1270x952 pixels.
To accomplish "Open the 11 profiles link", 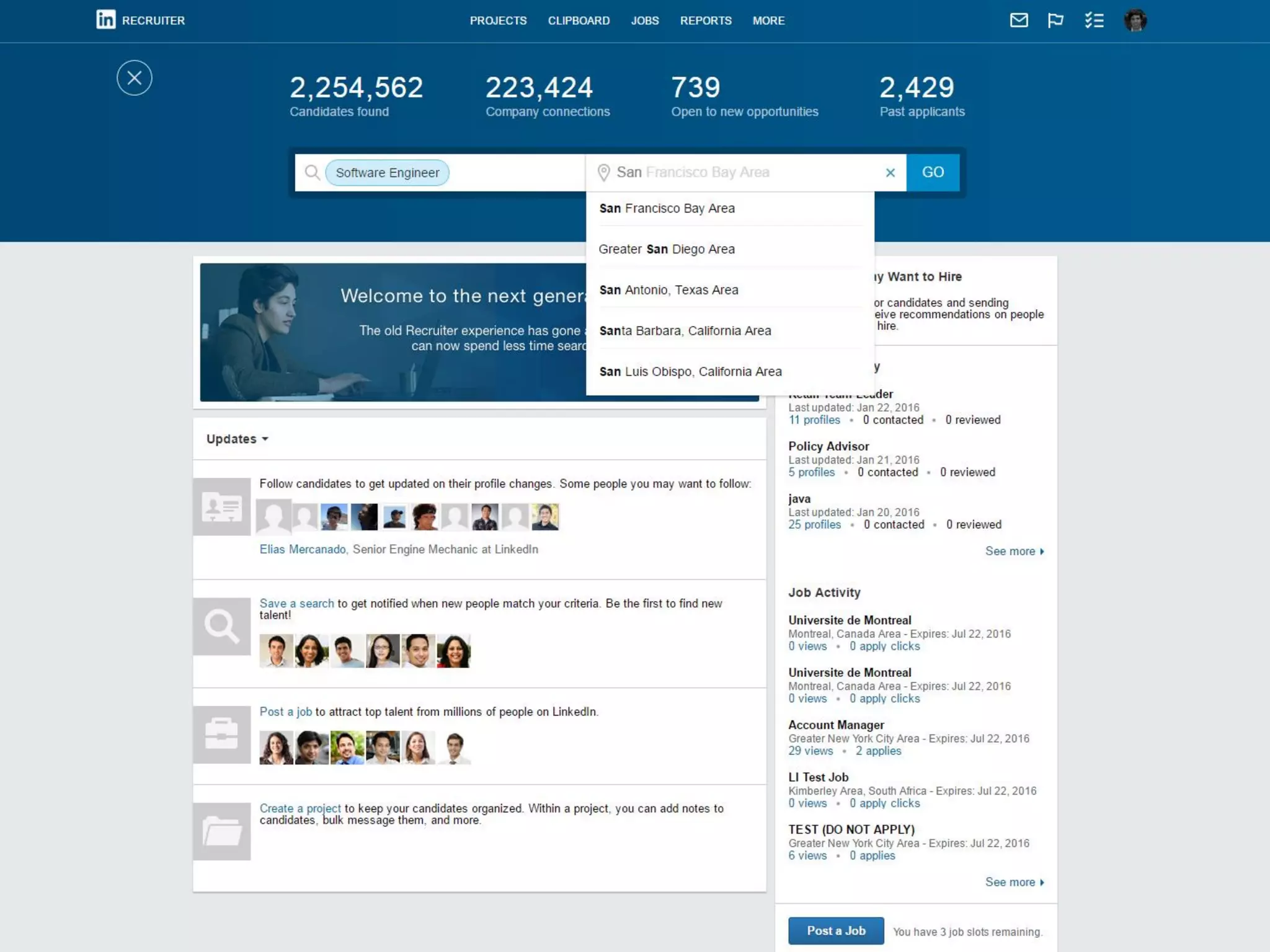I will pos(814,420).
